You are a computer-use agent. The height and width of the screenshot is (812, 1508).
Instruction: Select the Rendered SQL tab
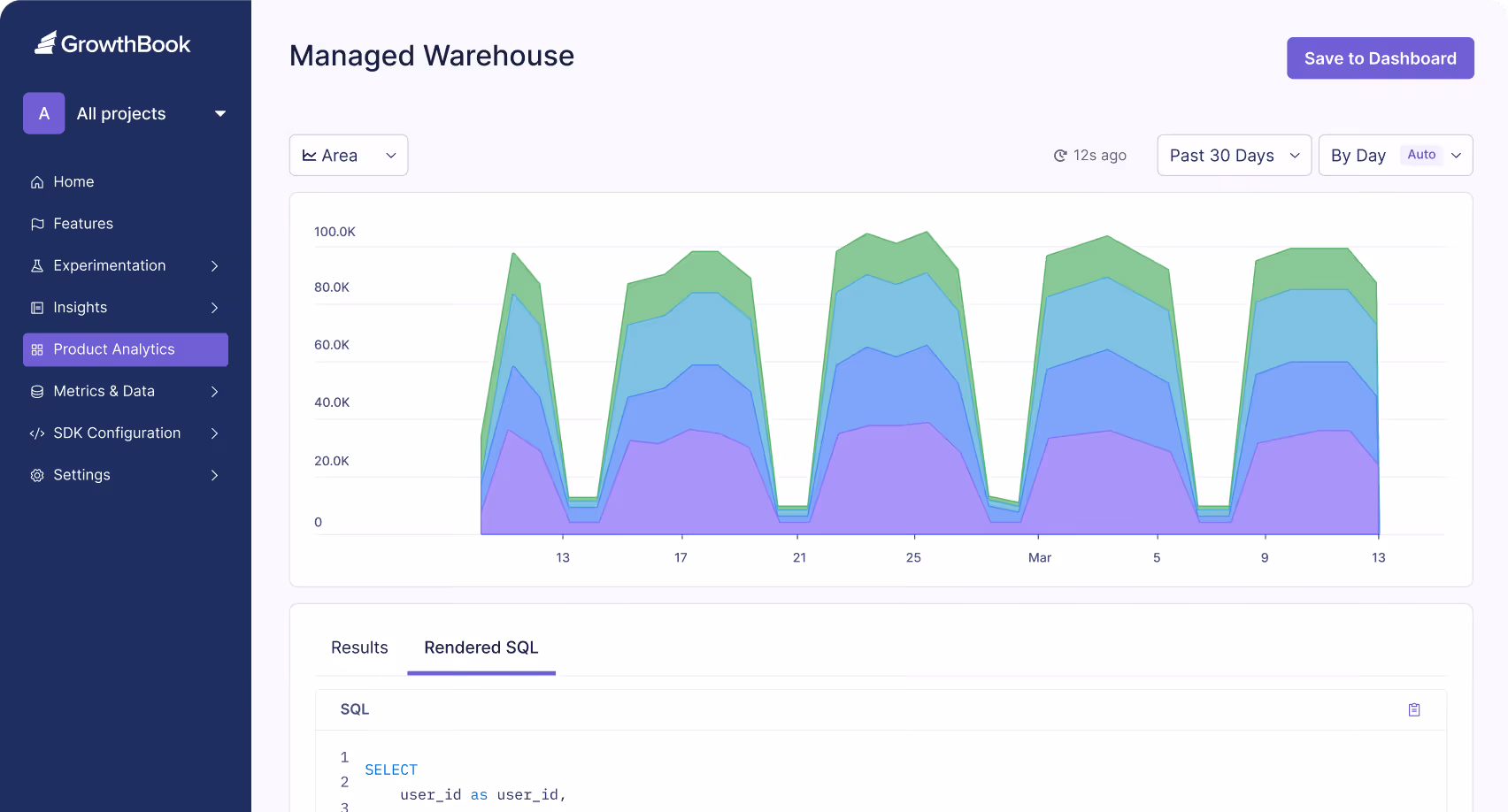point(481,647)
